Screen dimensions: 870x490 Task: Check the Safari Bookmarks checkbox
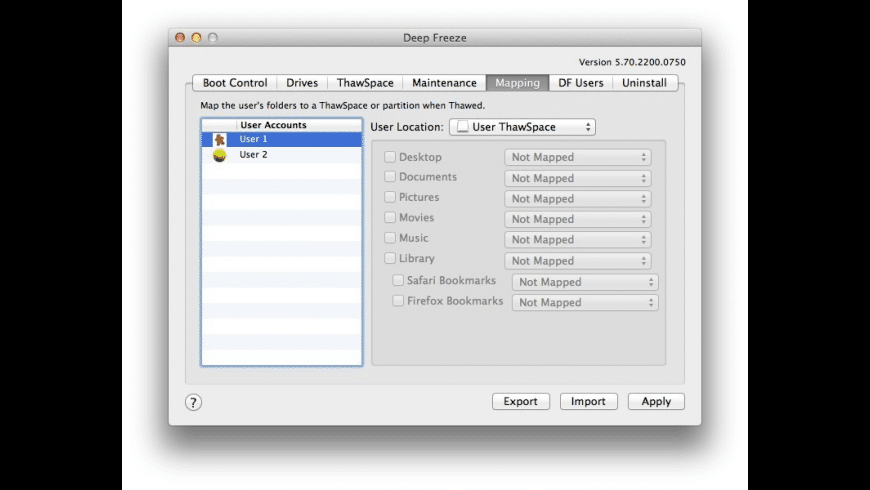point(398,280)
